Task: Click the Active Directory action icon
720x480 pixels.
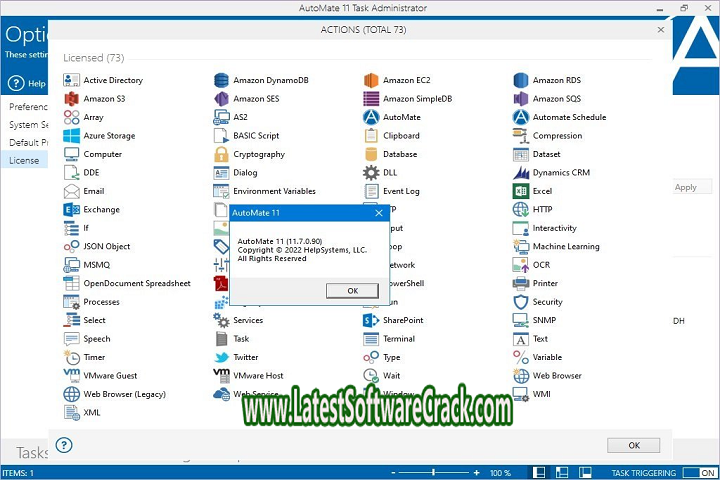Action: [71, 80]
